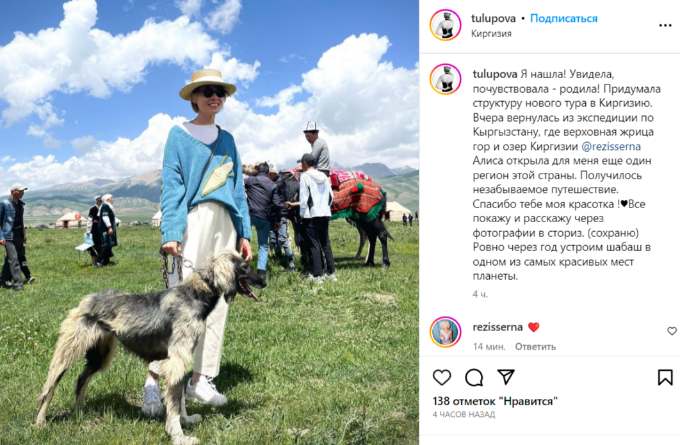Screen dimensions: 680x445
Task: Reply to rezisserna's comment via Ответить
Action: point(535,347)
